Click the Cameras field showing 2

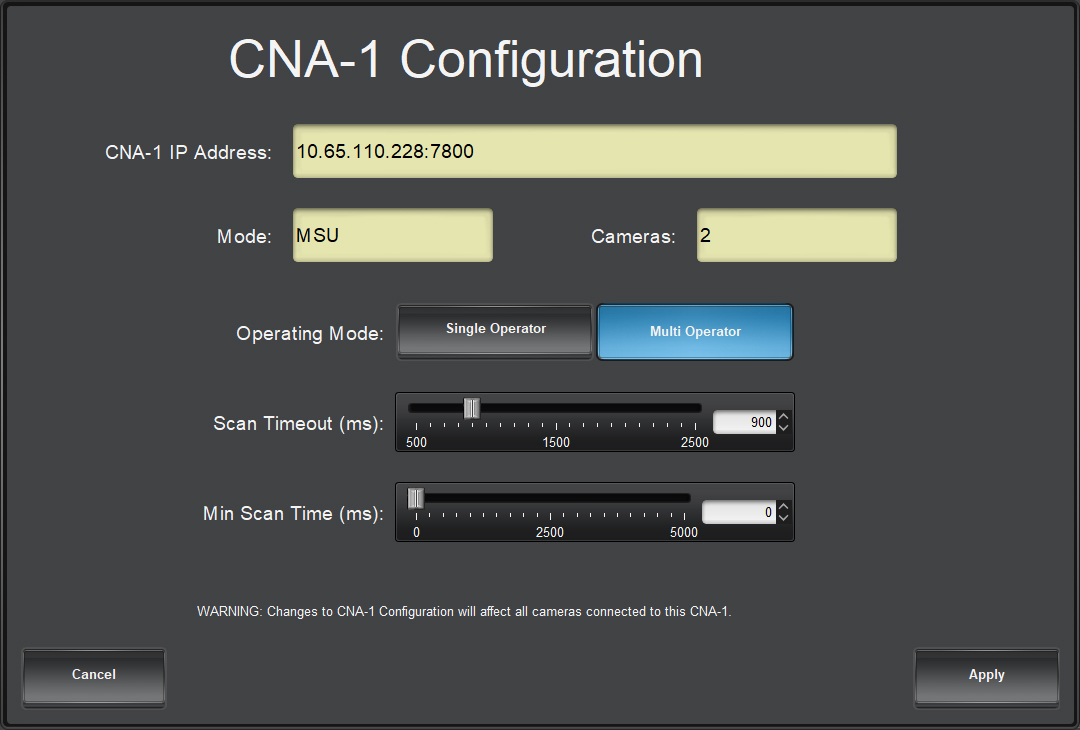tap(796, 235)
